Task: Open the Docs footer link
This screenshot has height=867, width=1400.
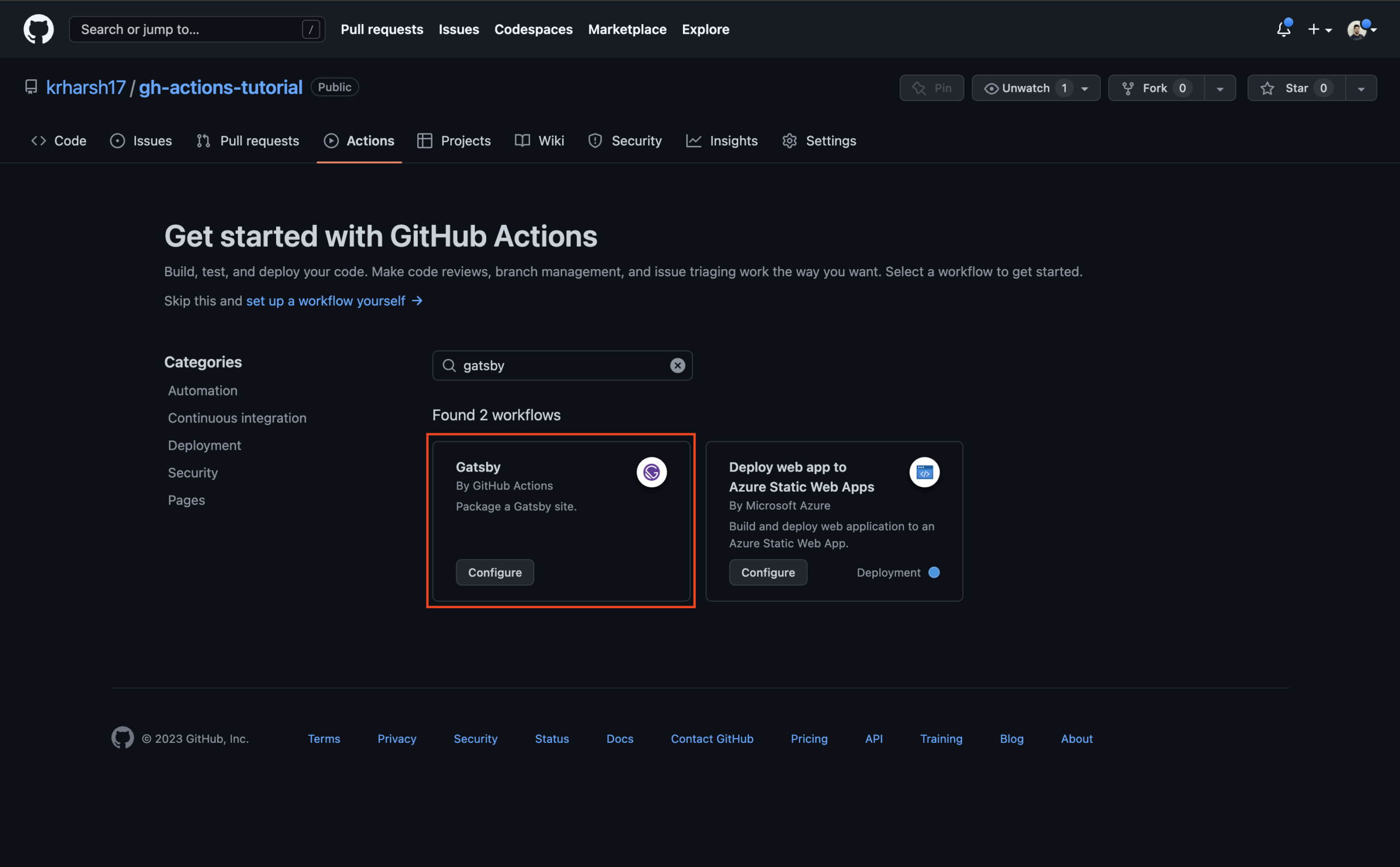Action: tap(620, 738)
